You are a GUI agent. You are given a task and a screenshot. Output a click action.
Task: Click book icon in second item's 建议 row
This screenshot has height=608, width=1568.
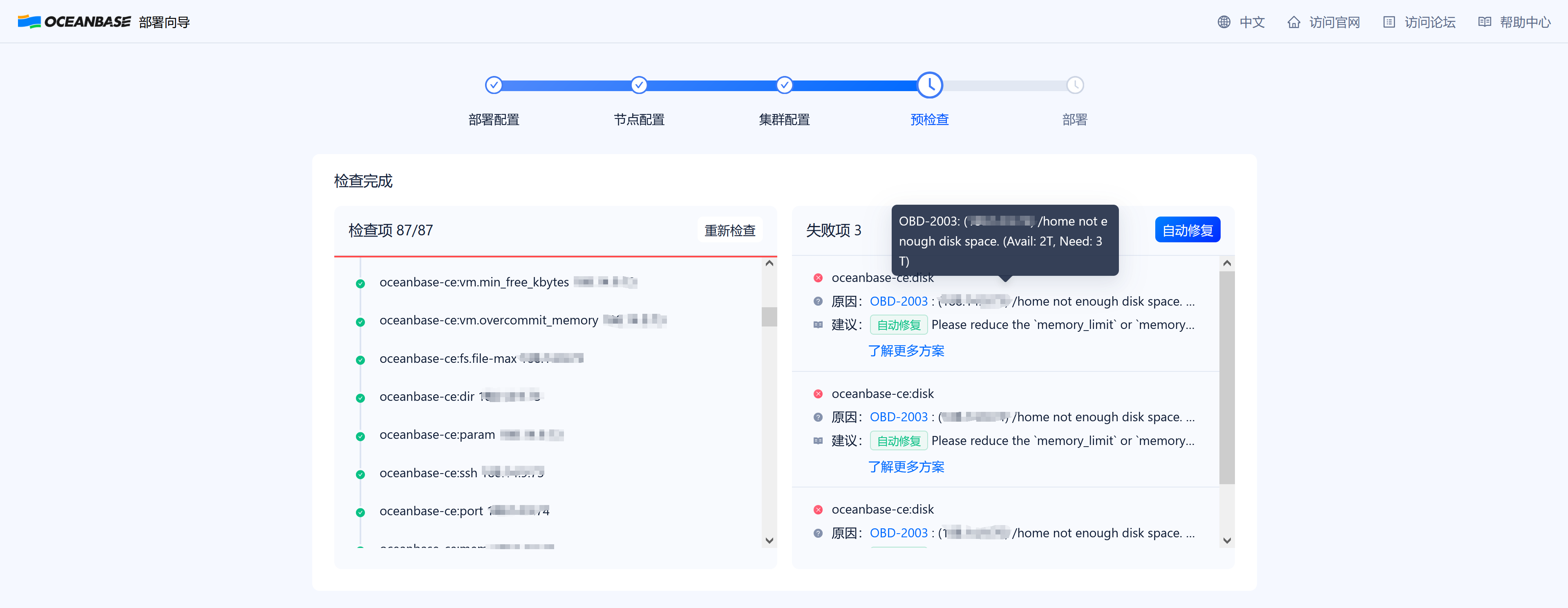(818, 440)
